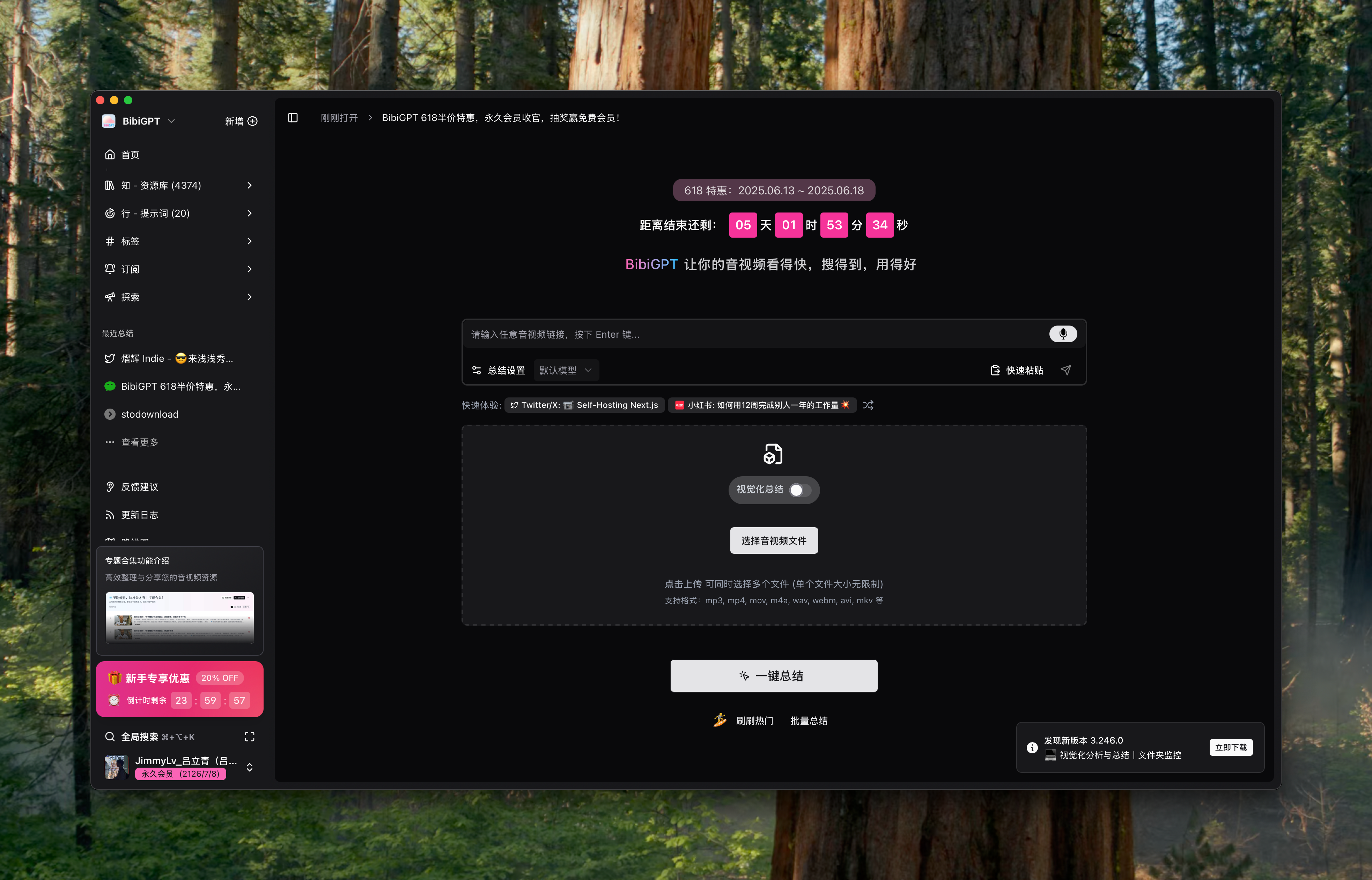1372x880 pixels.
Task: Toggle the sidebar panel icon
Action: tap(293, 118)
